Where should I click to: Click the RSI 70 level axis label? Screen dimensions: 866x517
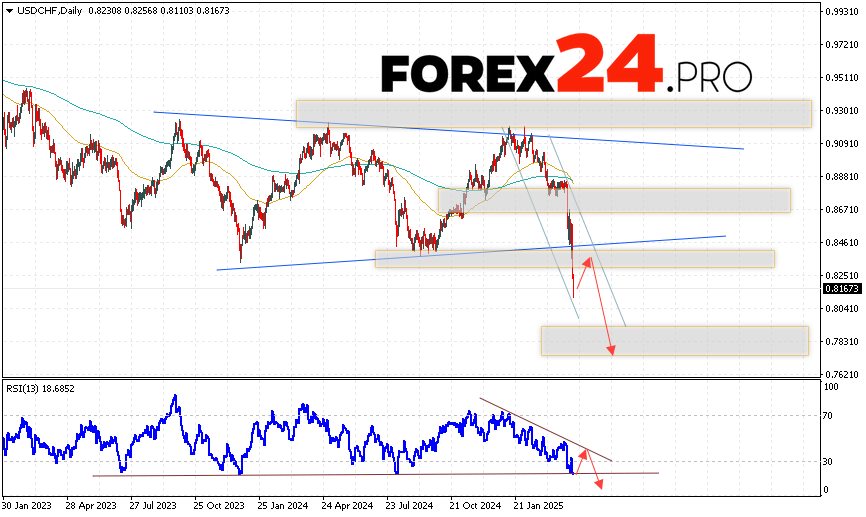pos(830,413)
